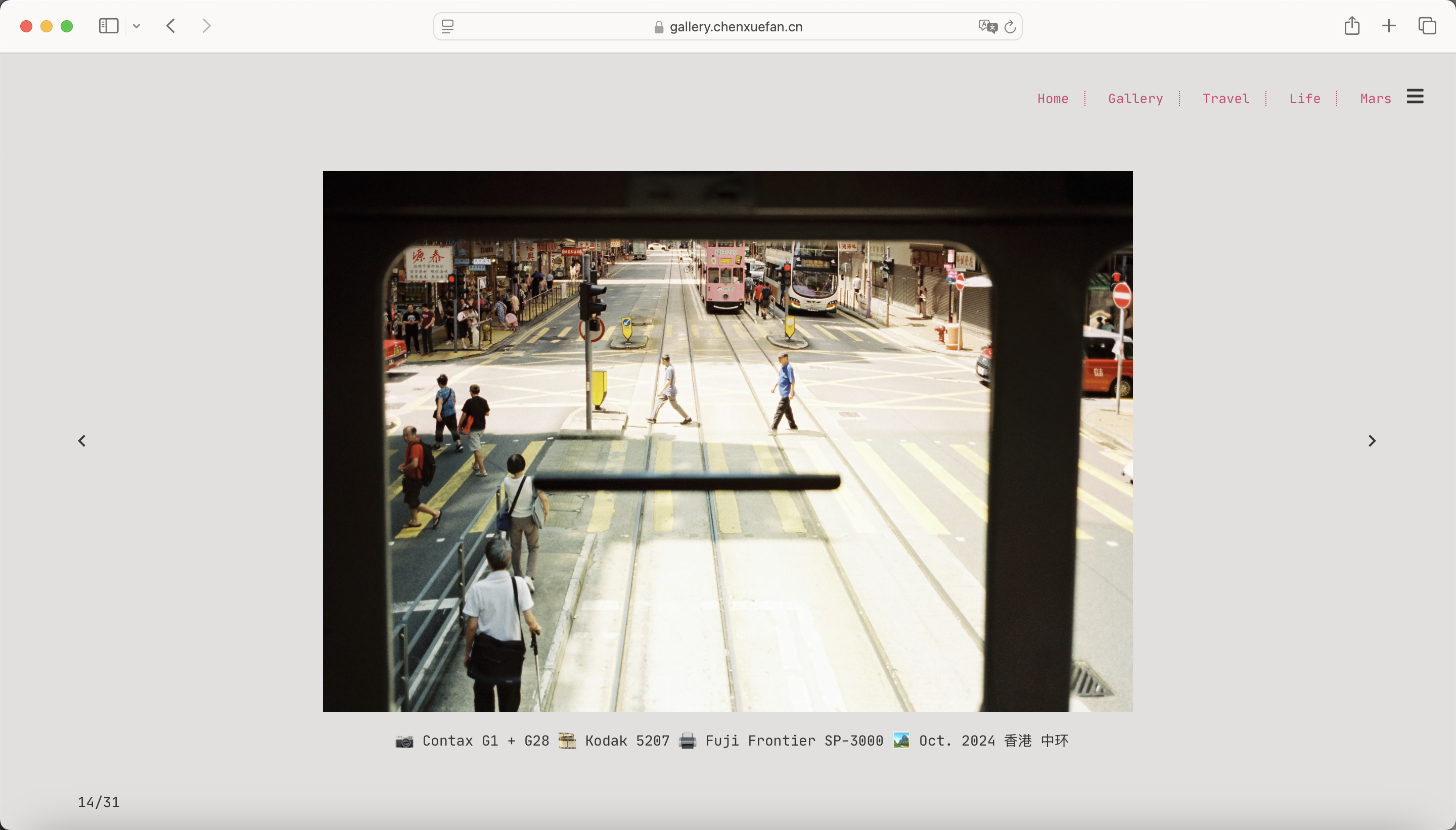
Task: Open the Reader page menu icon
Action: (448, 27)
